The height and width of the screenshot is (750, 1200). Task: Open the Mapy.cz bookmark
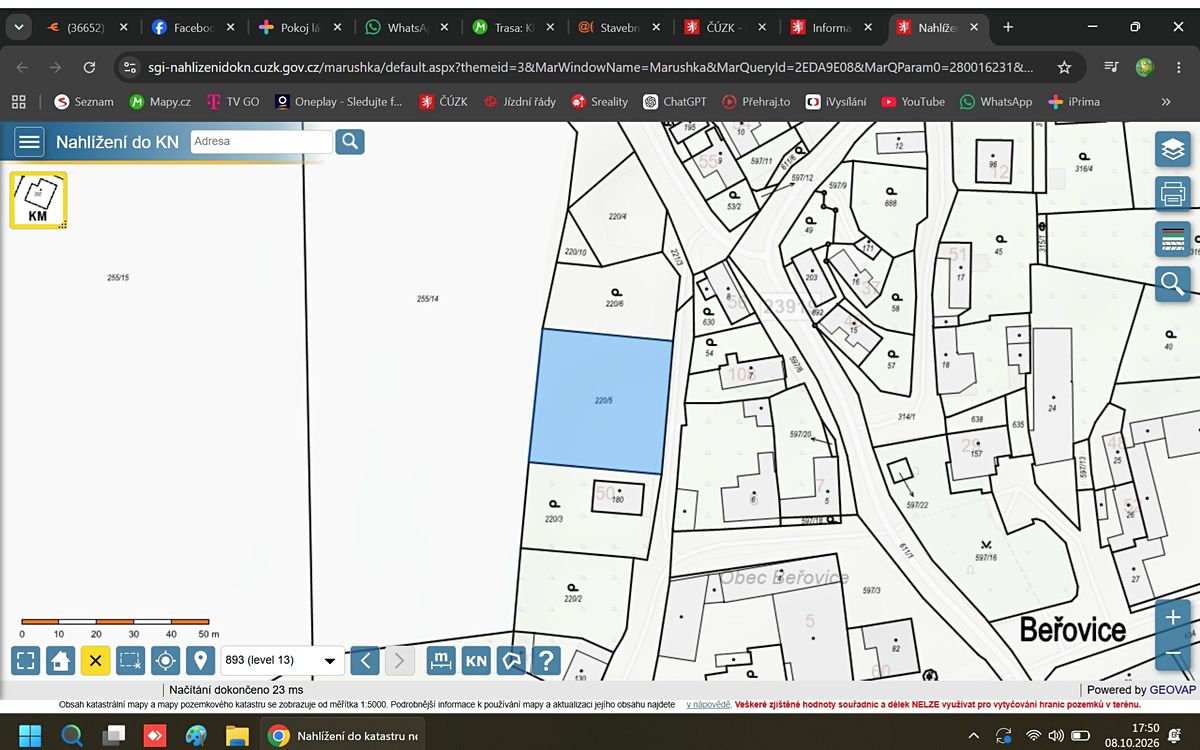(160, 101)
